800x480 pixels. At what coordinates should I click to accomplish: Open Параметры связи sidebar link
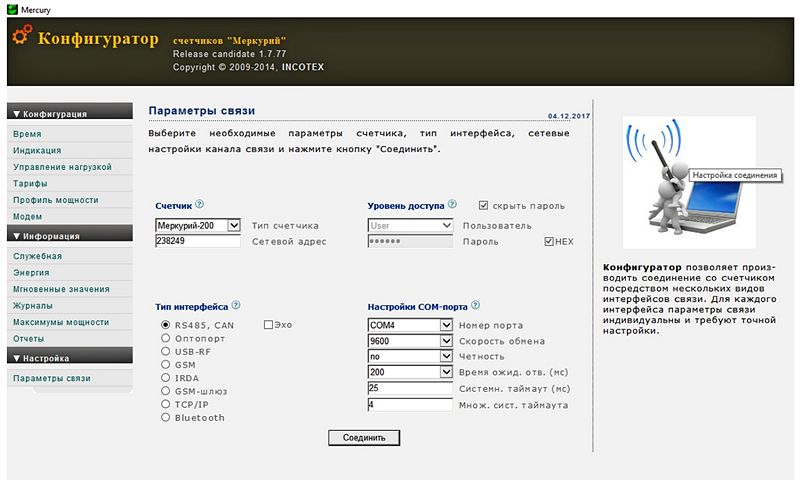click(x=70, y=378)
